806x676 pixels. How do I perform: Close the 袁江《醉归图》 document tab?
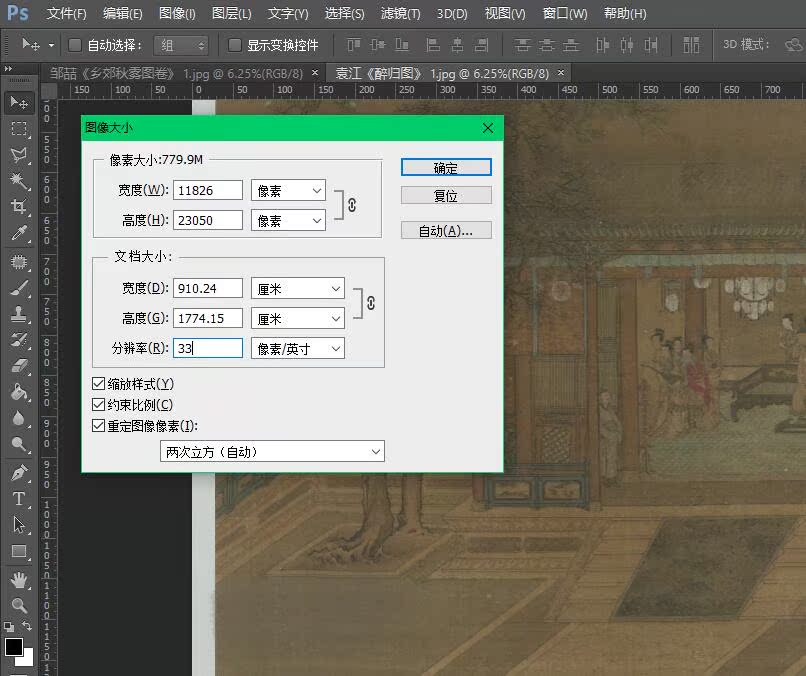561,73
